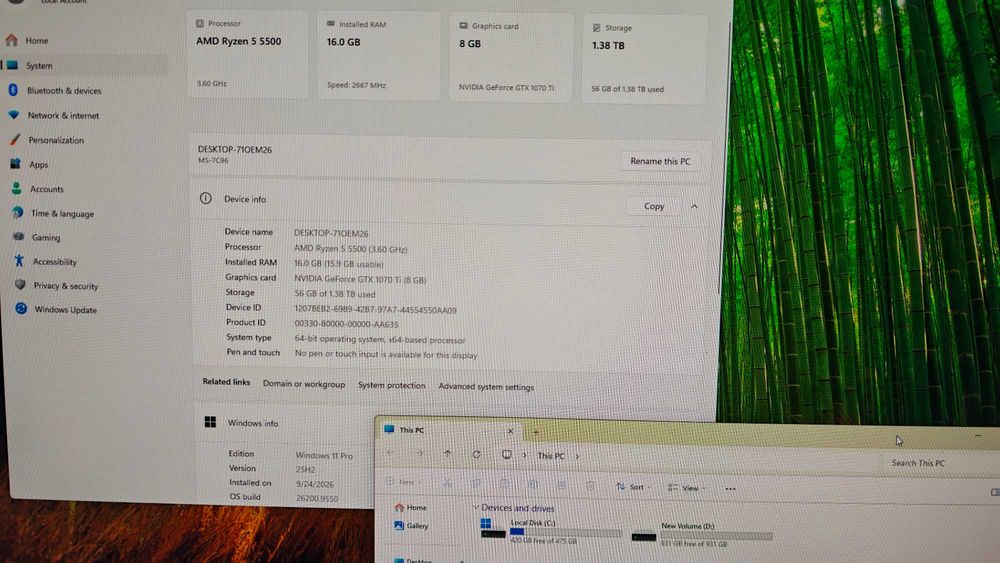Open Bluetooth & devices settings

64,91
